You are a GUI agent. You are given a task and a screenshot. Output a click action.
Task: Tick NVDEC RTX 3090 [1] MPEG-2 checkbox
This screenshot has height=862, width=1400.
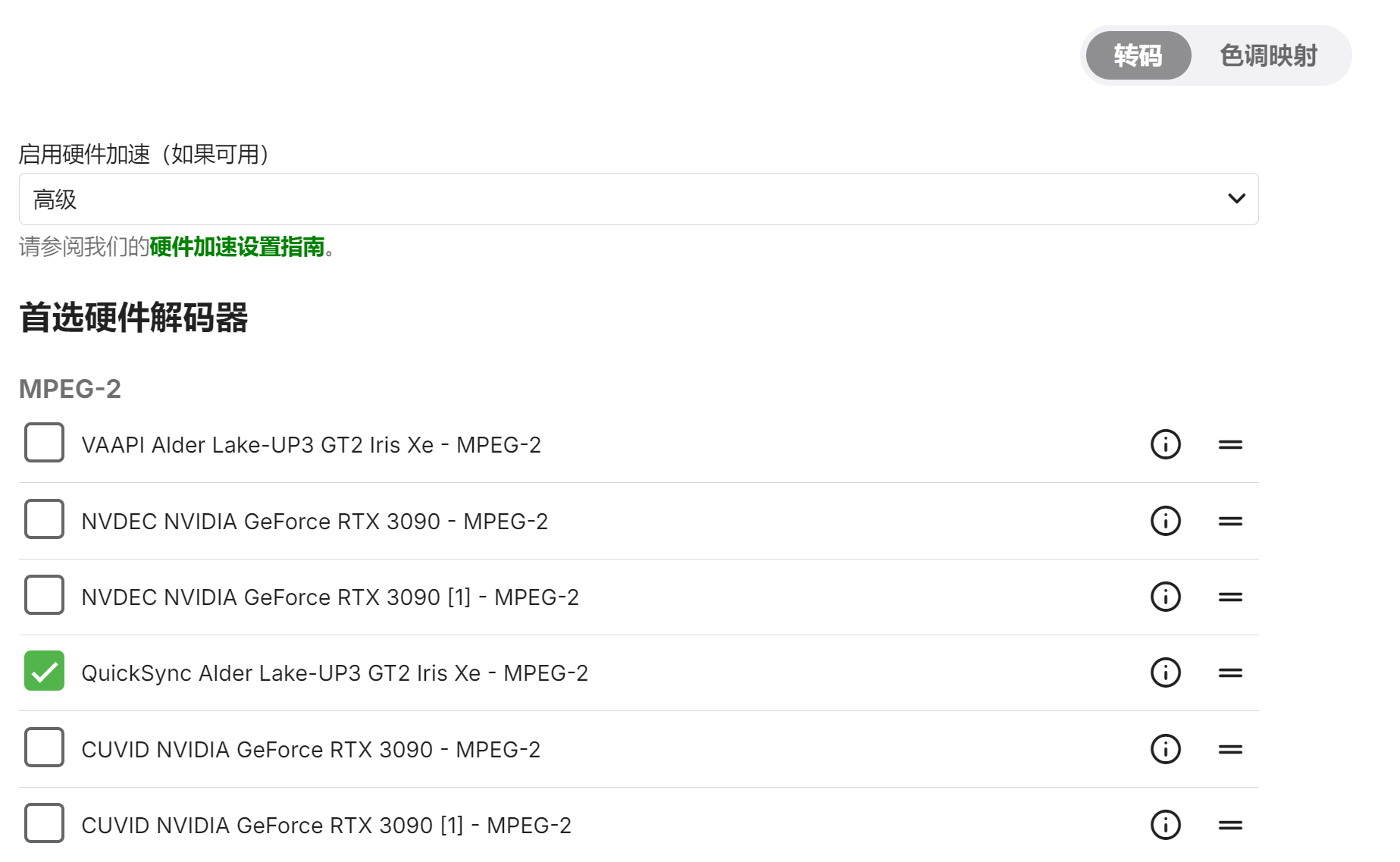click(44, 594)
